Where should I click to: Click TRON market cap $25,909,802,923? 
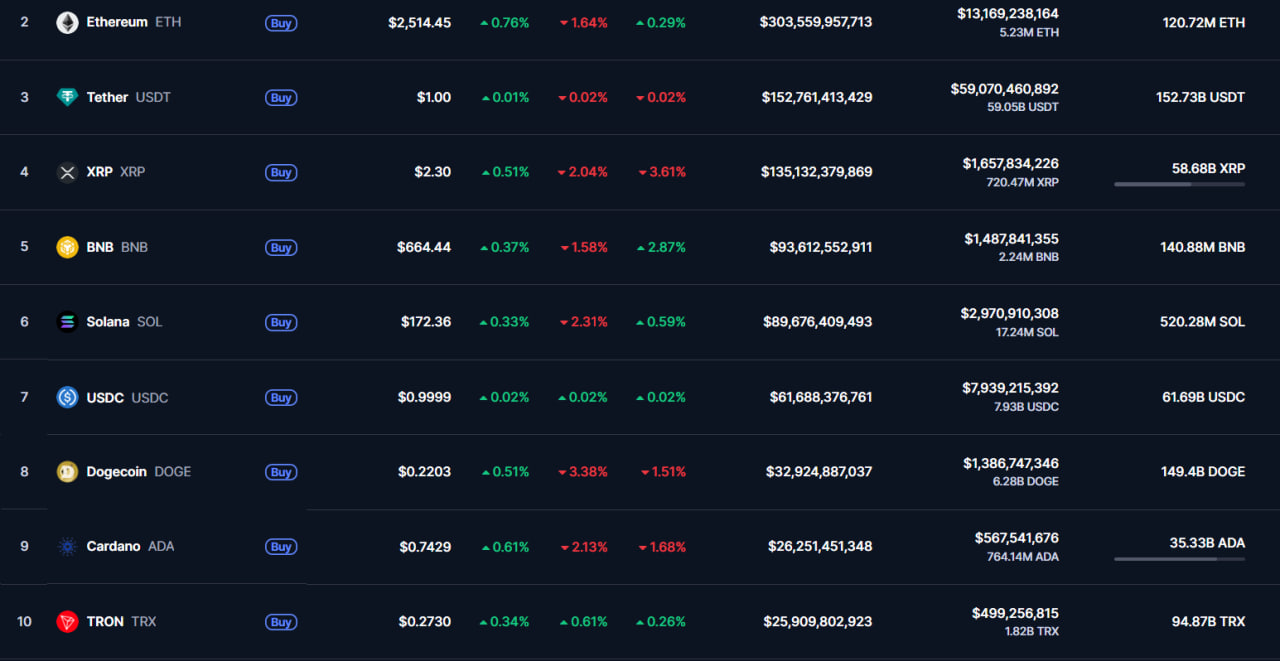[817, 622]
